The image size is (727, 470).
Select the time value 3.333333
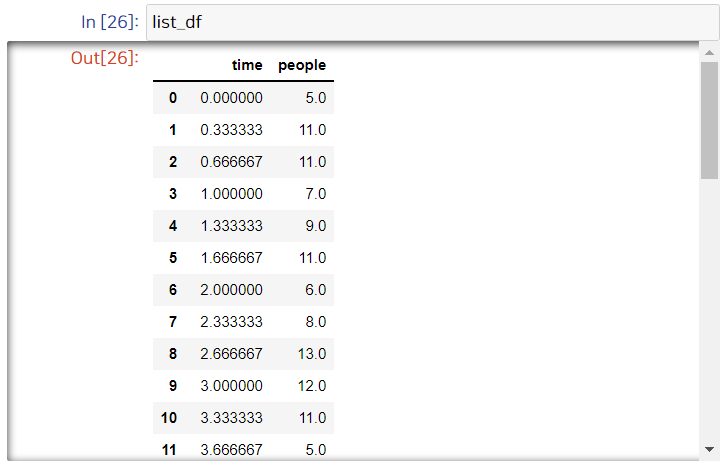pos(231,418)
